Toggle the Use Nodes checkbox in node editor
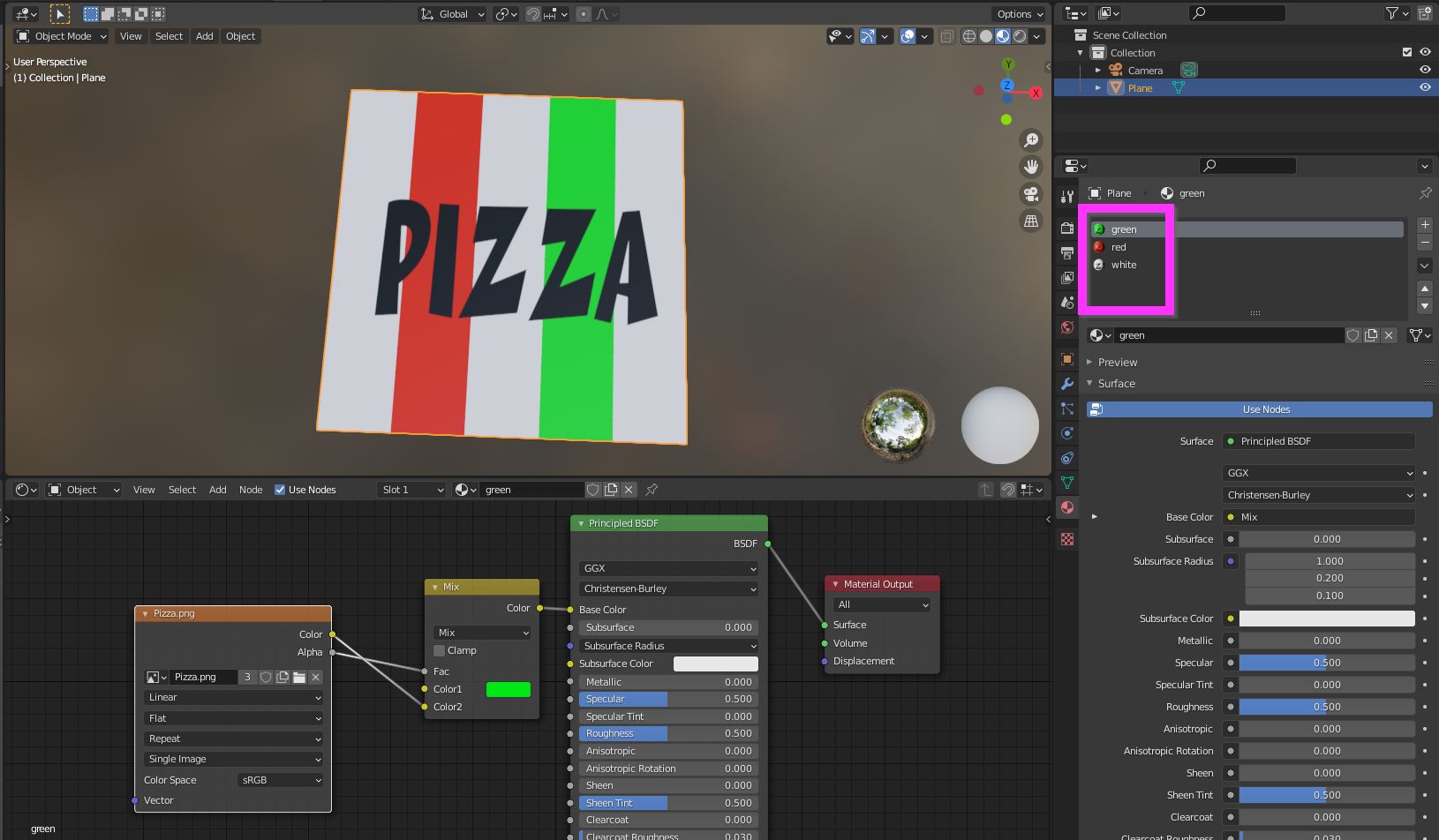The image size is (1439, 840). [280, 490]
